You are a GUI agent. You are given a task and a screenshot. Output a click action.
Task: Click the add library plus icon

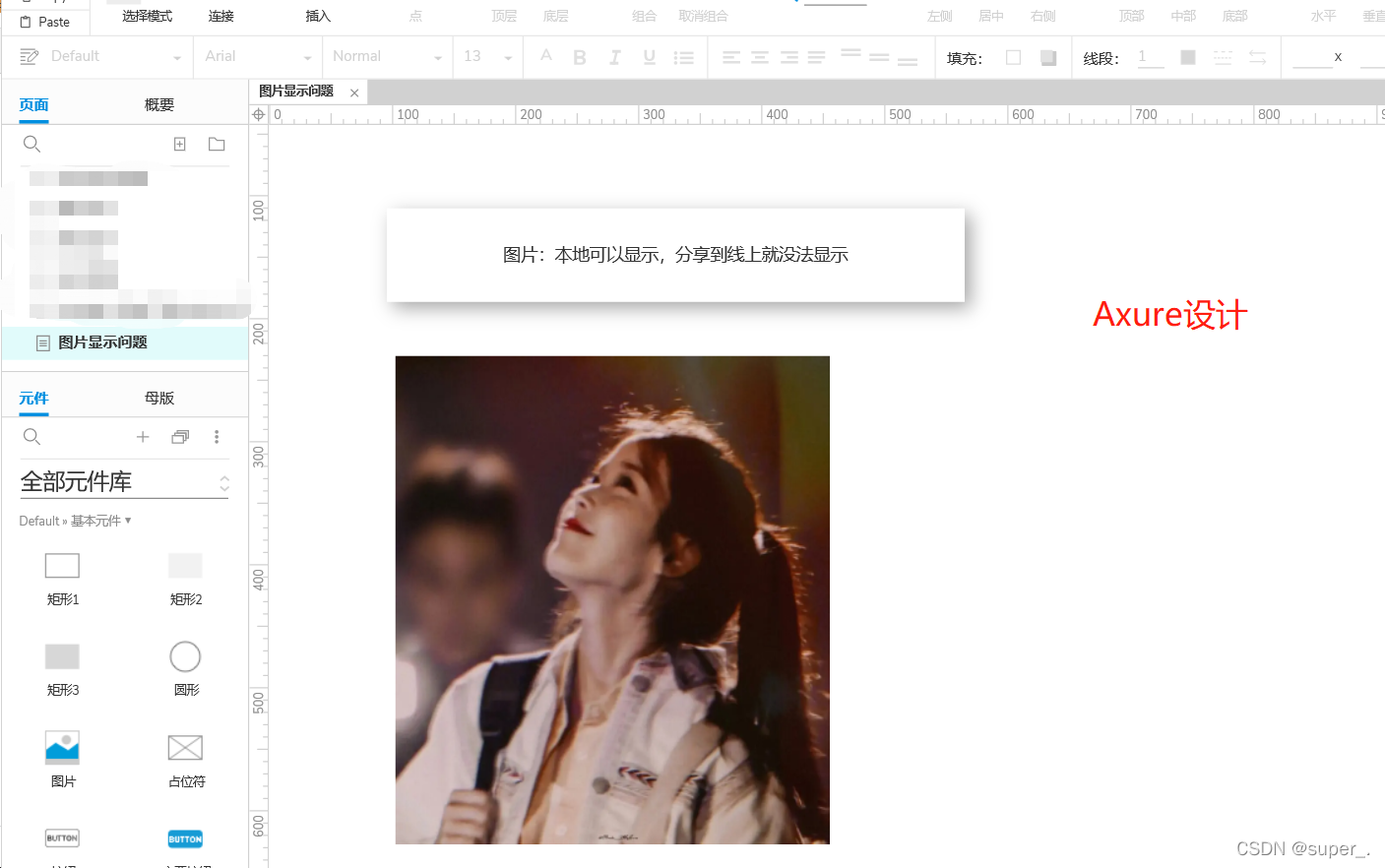pos(143,436)
